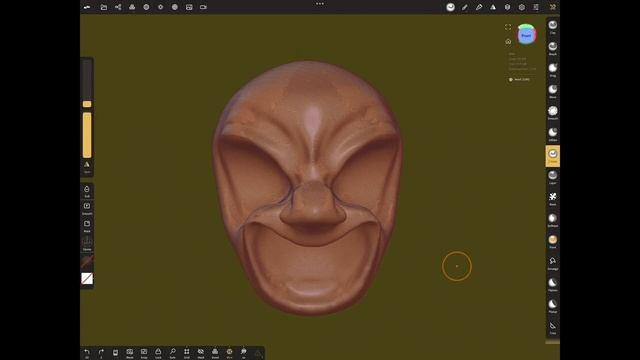640x360 pixels.
Task: Click the Snap shortcut in bottom bar
Action: tap(144, 353)
